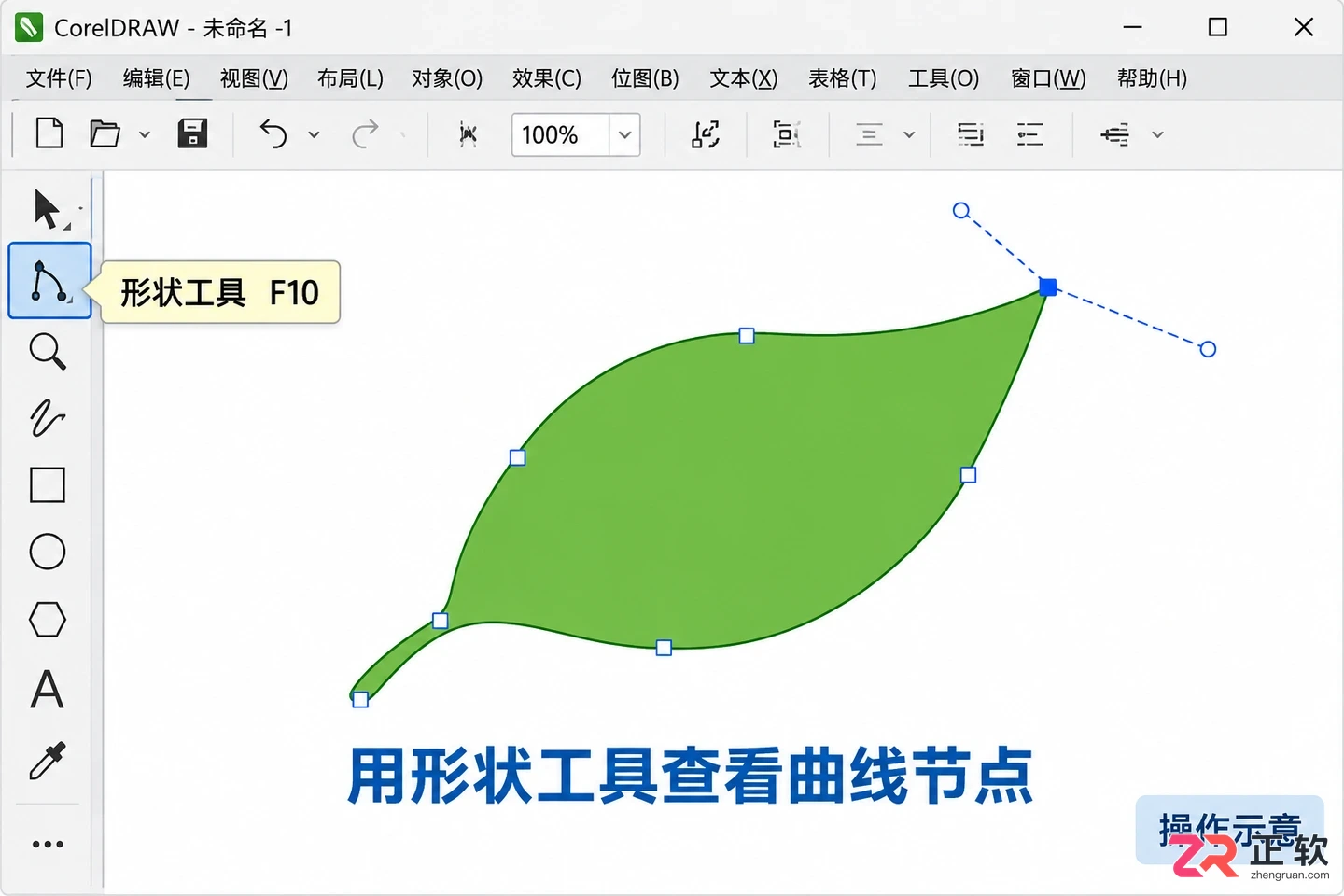Click the bulleted list lines icon

[x=1030, y=134]
